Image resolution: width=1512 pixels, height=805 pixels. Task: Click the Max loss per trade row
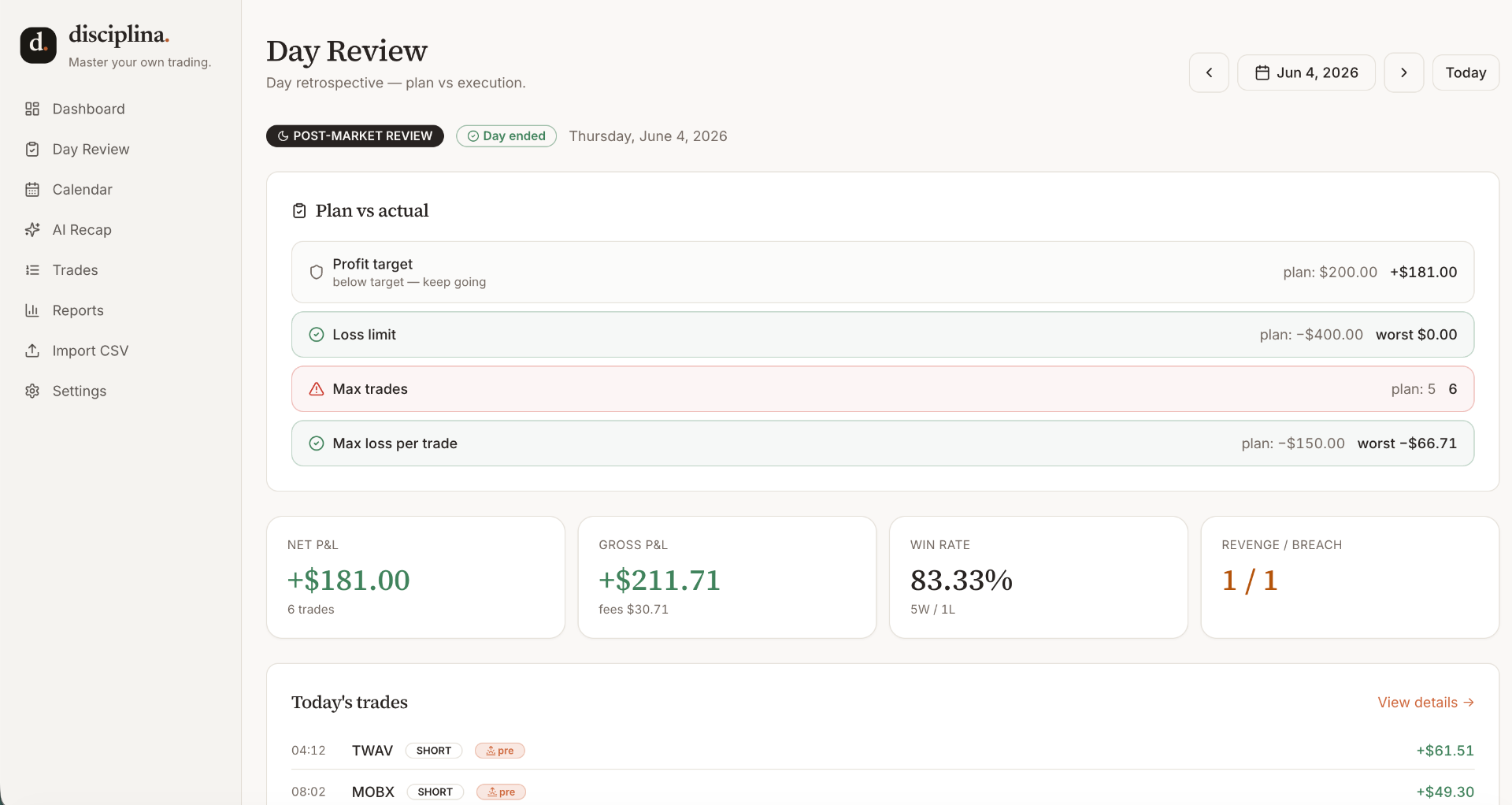[883, 443]
